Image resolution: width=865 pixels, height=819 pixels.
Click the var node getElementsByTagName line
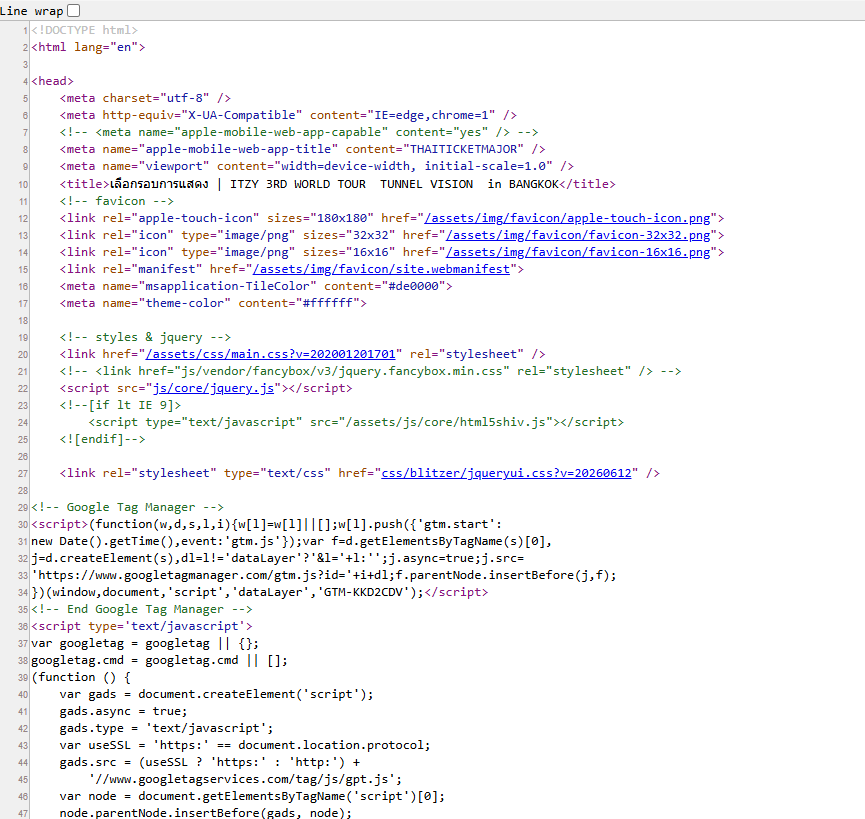tap(252, 797)
